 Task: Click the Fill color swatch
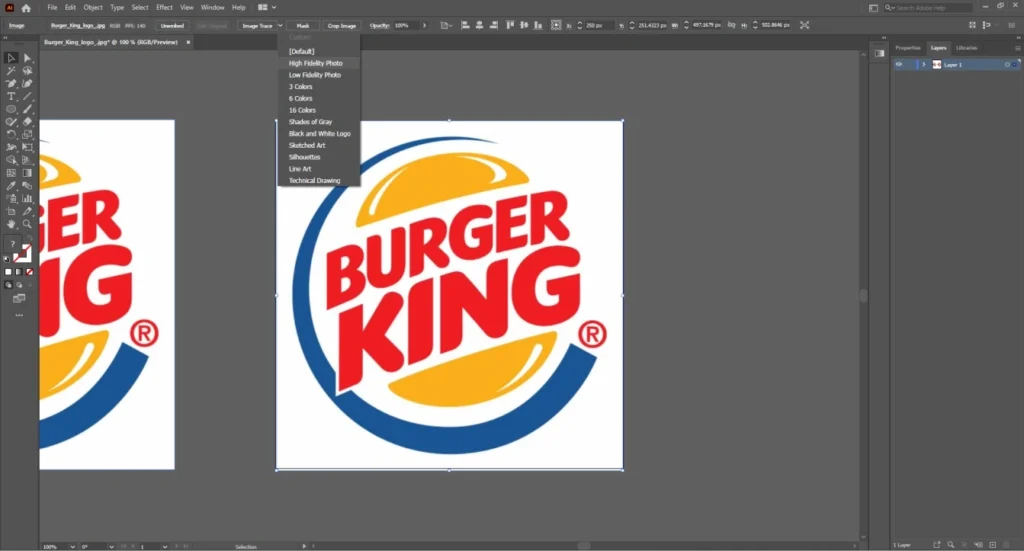pyautogui.click(x=12, y=244)
